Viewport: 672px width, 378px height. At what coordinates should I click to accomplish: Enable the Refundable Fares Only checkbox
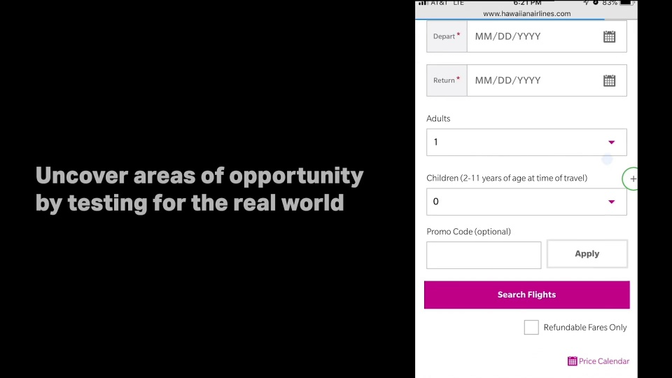click(x=531, y=327)
